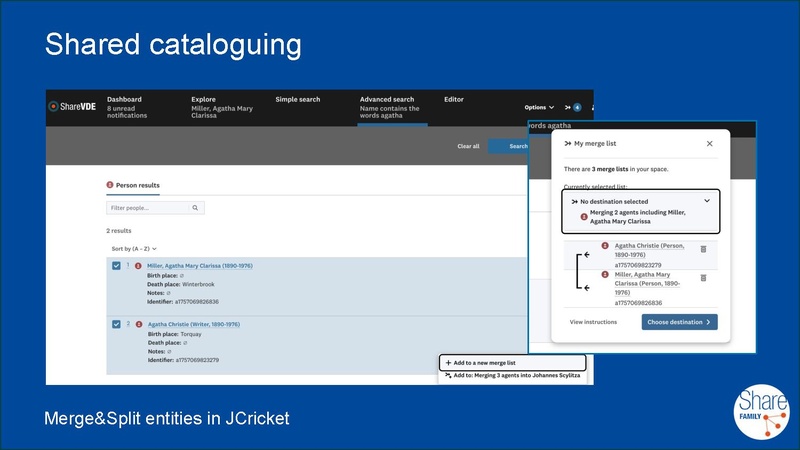Expand the currently selected merge list dropdown
Image resolution: width=800 pixels, height=450 pixels.
(707, 201)
